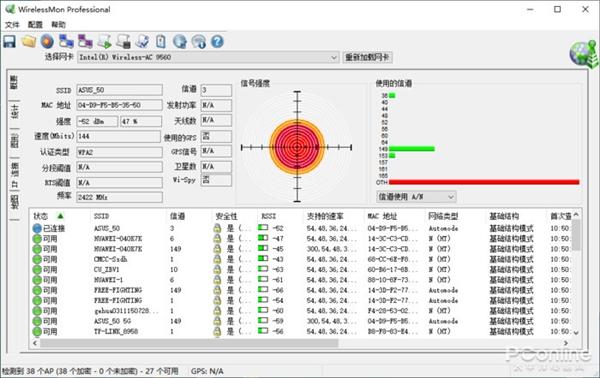Open the 文件 menu

pos(12,25)
